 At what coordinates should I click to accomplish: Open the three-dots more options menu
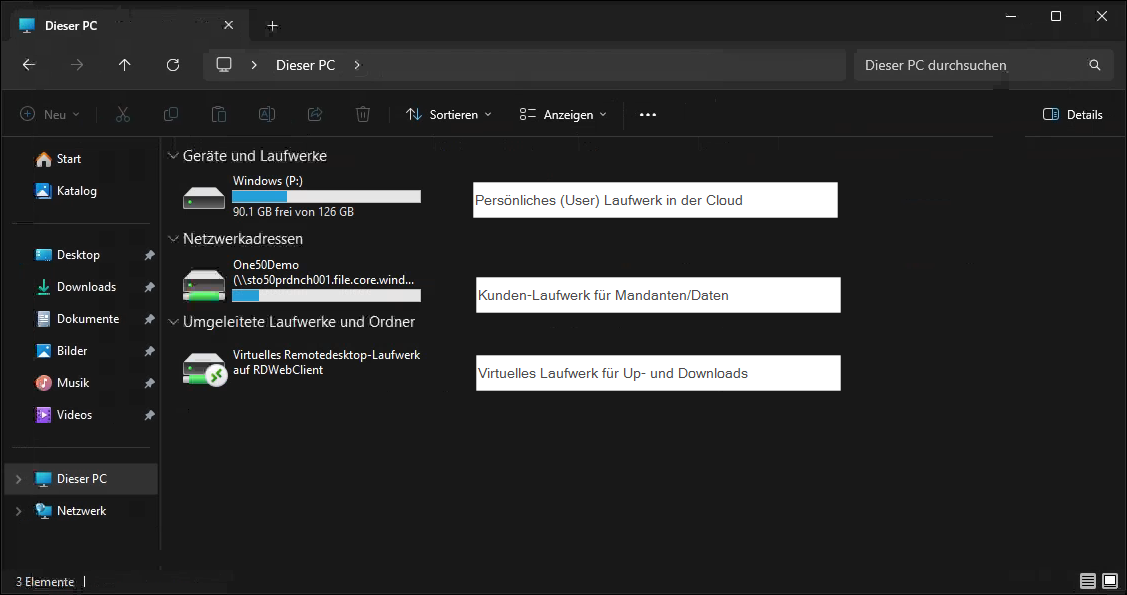[x=648, y=114]
